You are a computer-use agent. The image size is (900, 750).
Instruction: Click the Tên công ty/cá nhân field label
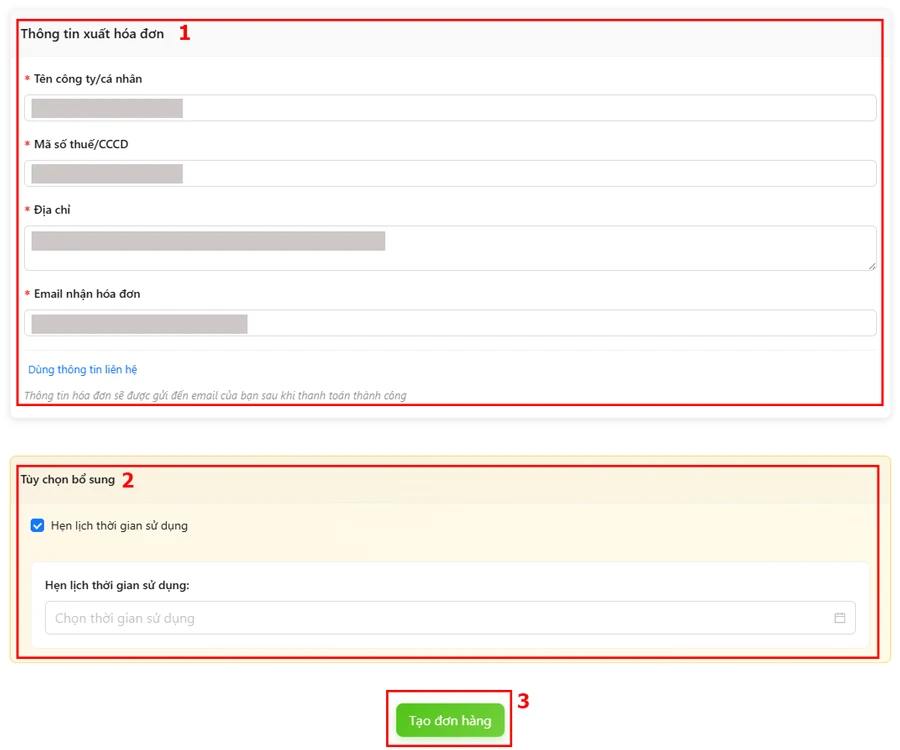pyautogui.click(x=87, y=79)
